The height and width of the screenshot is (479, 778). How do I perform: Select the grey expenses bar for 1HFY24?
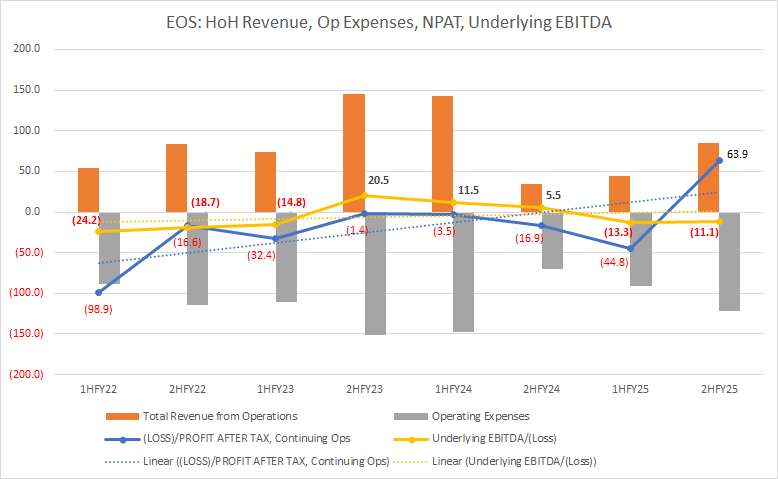click(x=465, y=271)
